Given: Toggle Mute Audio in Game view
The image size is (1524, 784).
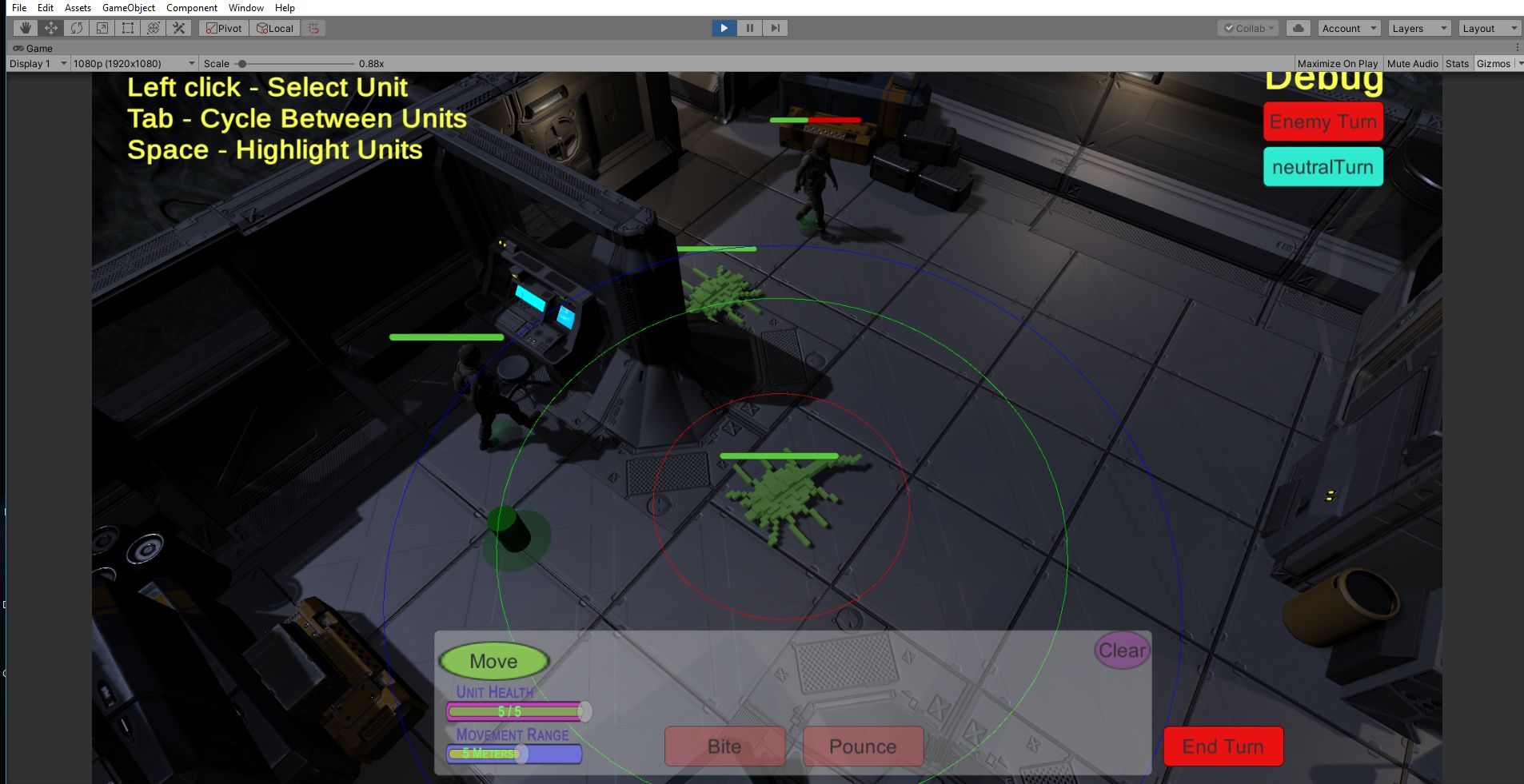Looking at the screenshot, I should click(x=1412, y=64).
